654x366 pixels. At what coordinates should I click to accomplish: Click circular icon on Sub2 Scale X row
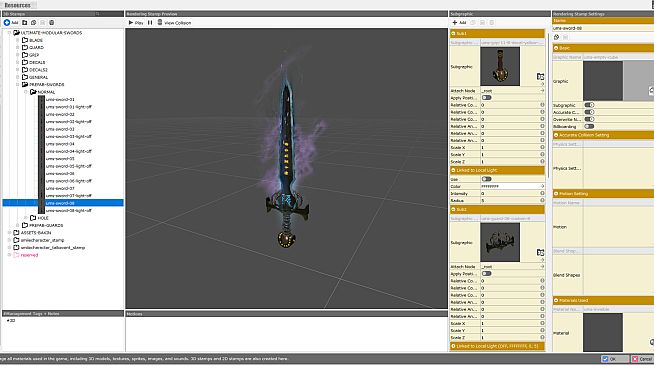542,323
